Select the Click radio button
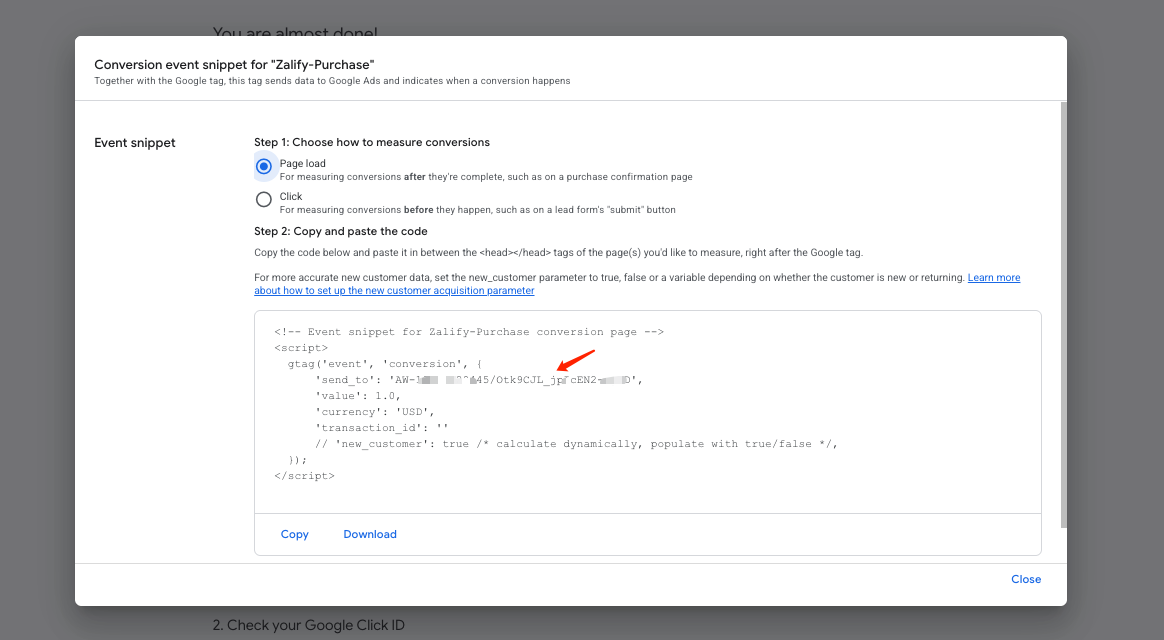 [x=264, y=199]
